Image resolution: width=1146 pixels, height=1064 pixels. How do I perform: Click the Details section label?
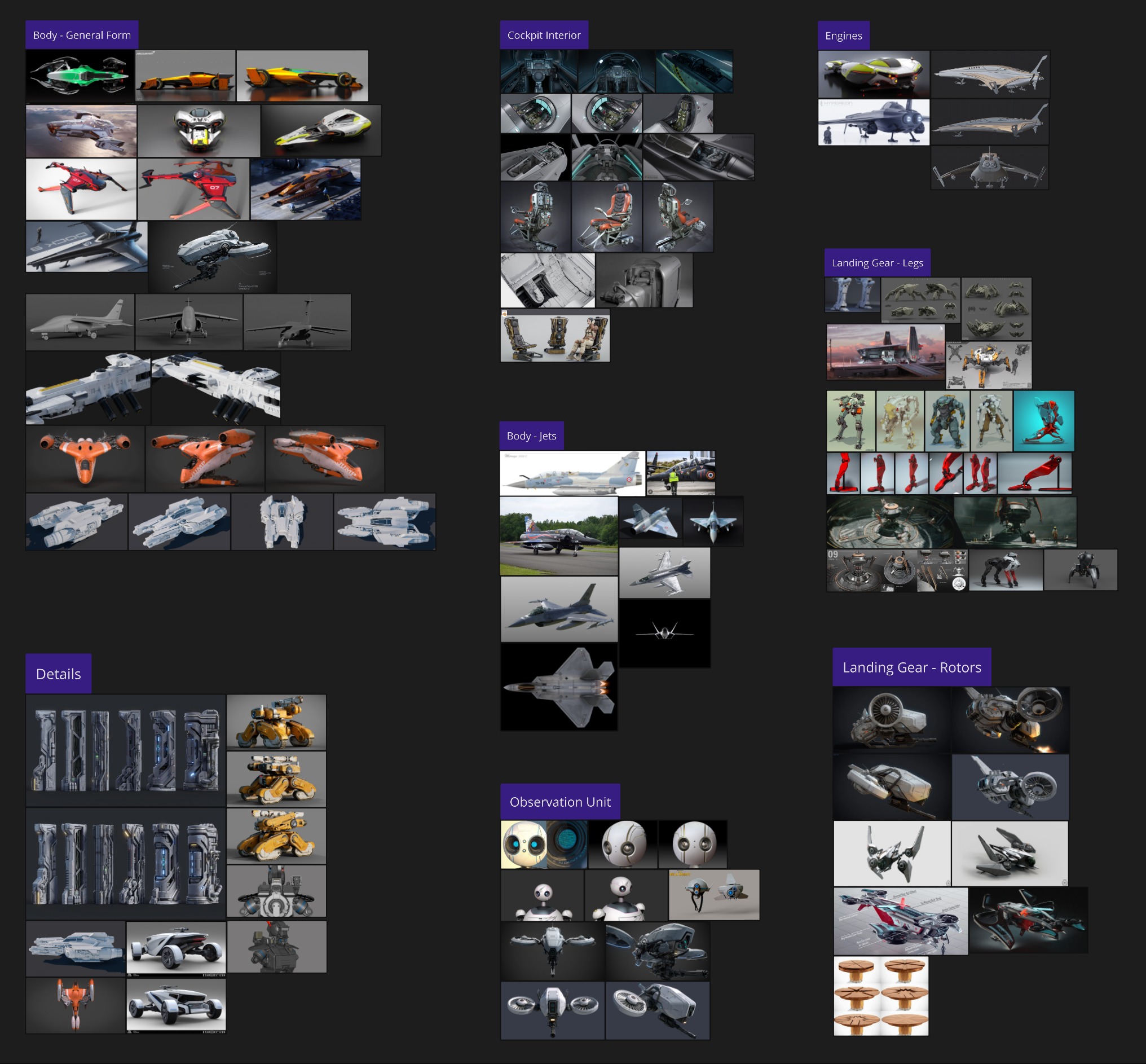coord(58,674)
